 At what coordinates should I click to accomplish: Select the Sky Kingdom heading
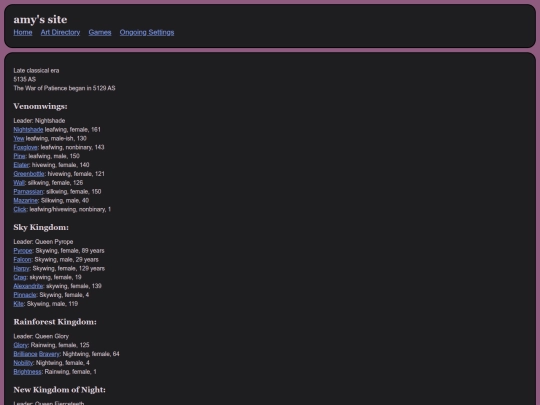41,228
